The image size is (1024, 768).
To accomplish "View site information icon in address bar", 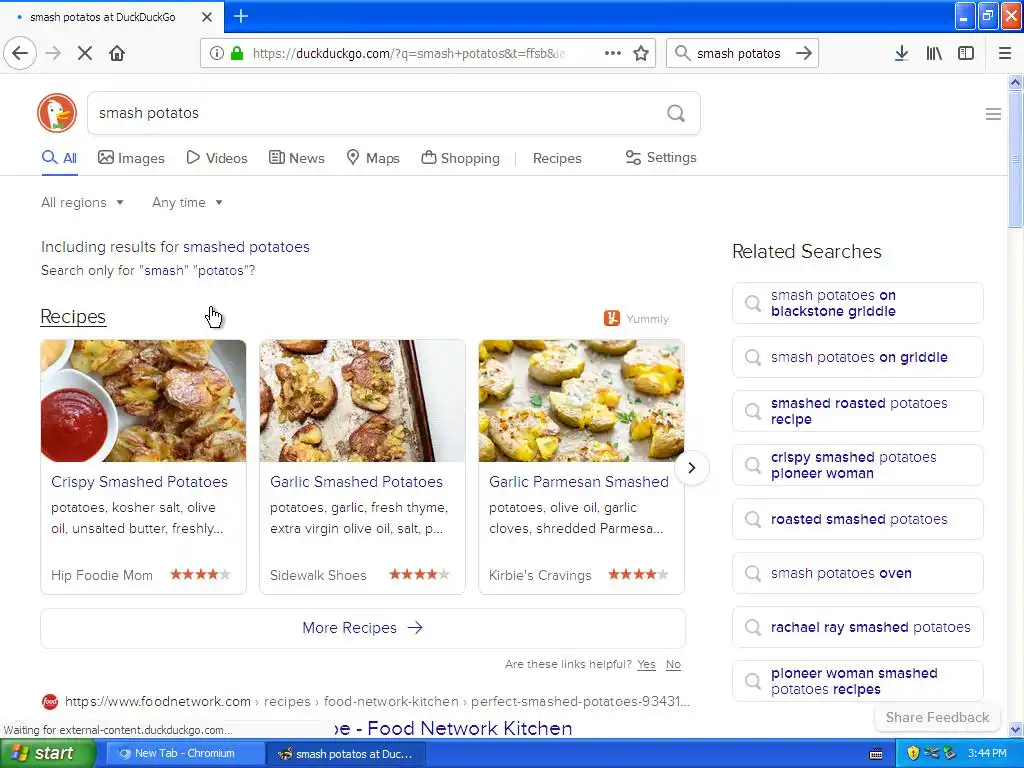I will [x=216, y=53].
